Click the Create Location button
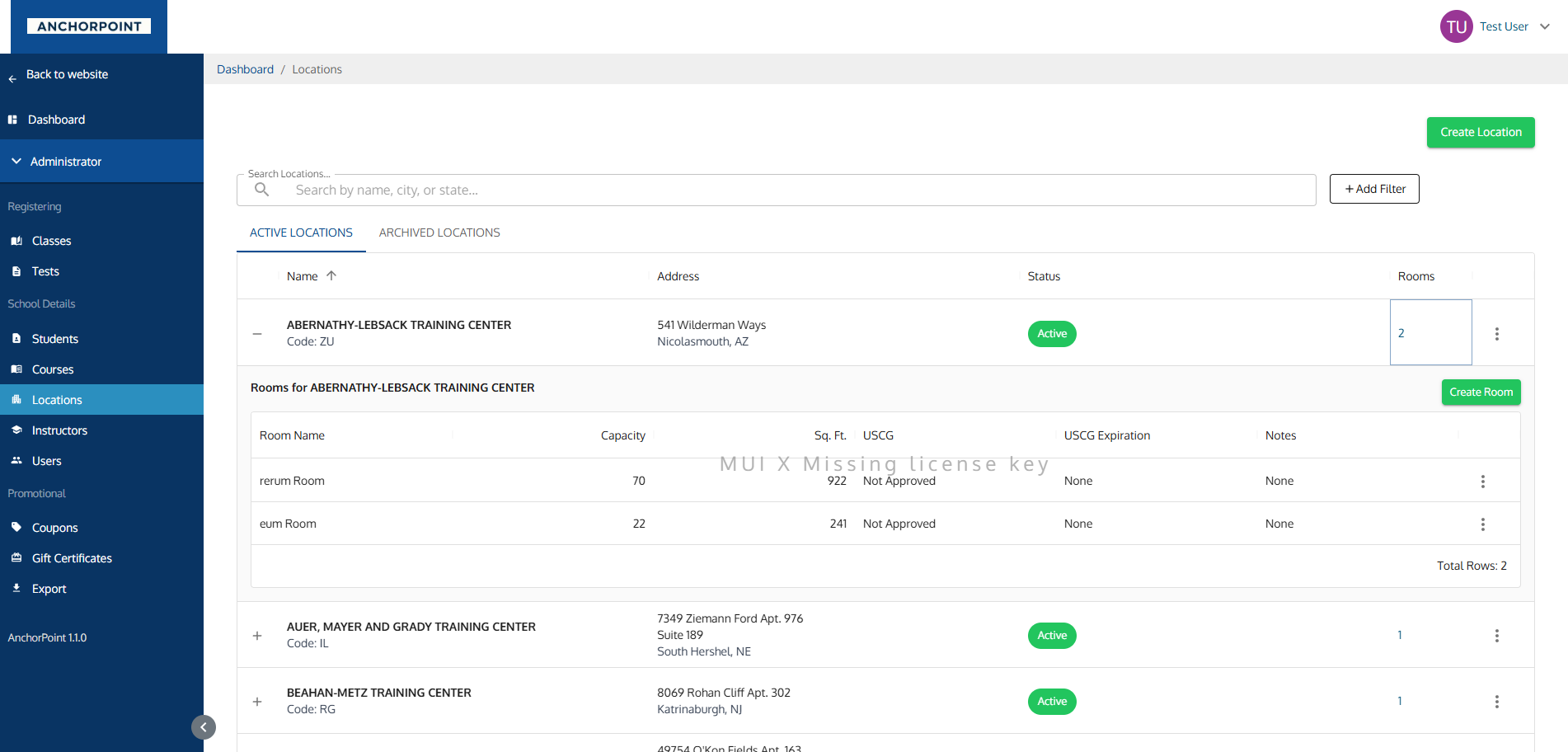This screenshot has height=752, width=1568. tap(1480, 133)
